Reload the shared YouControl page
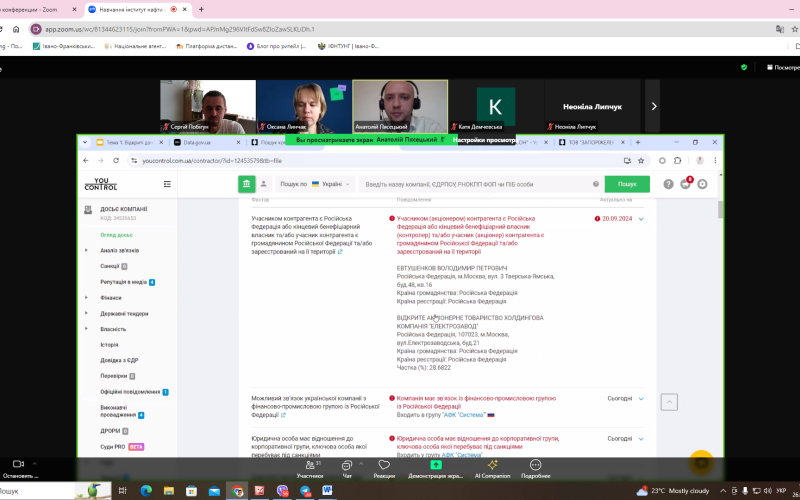Image resolution: width=800 pixels, height=500 pixels. click(116, 161)
